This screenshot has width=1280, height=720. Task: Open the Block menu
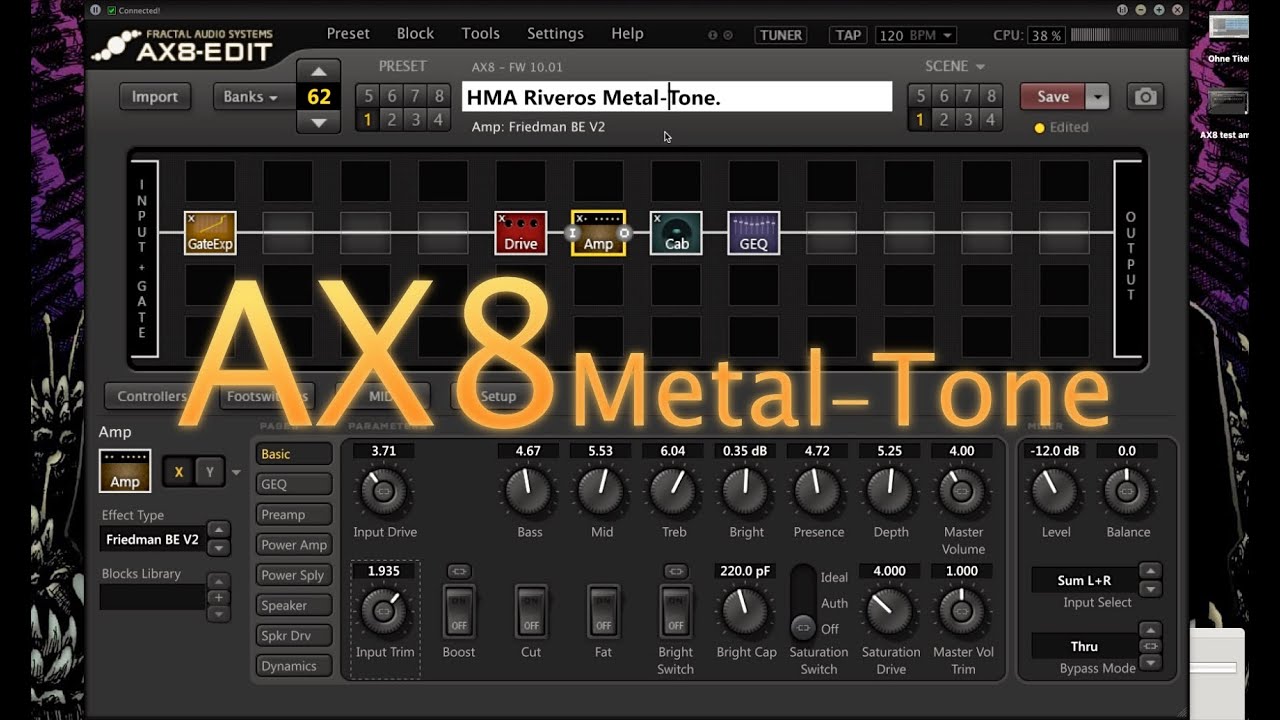(x=415, y=33)
